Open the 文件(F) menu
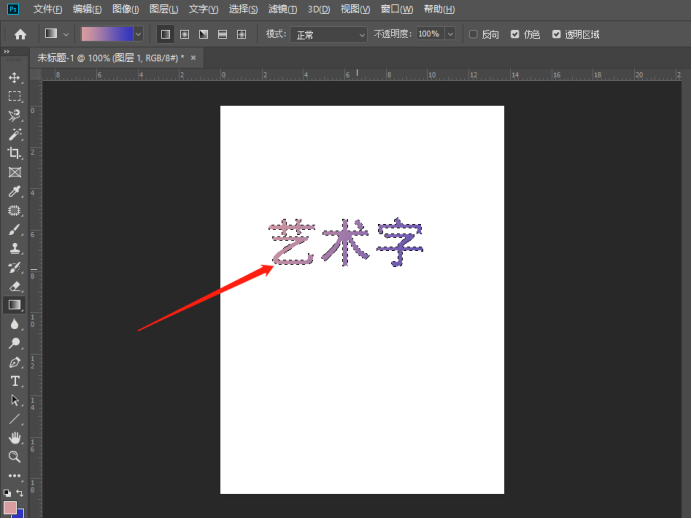 [x=48, y=9]
